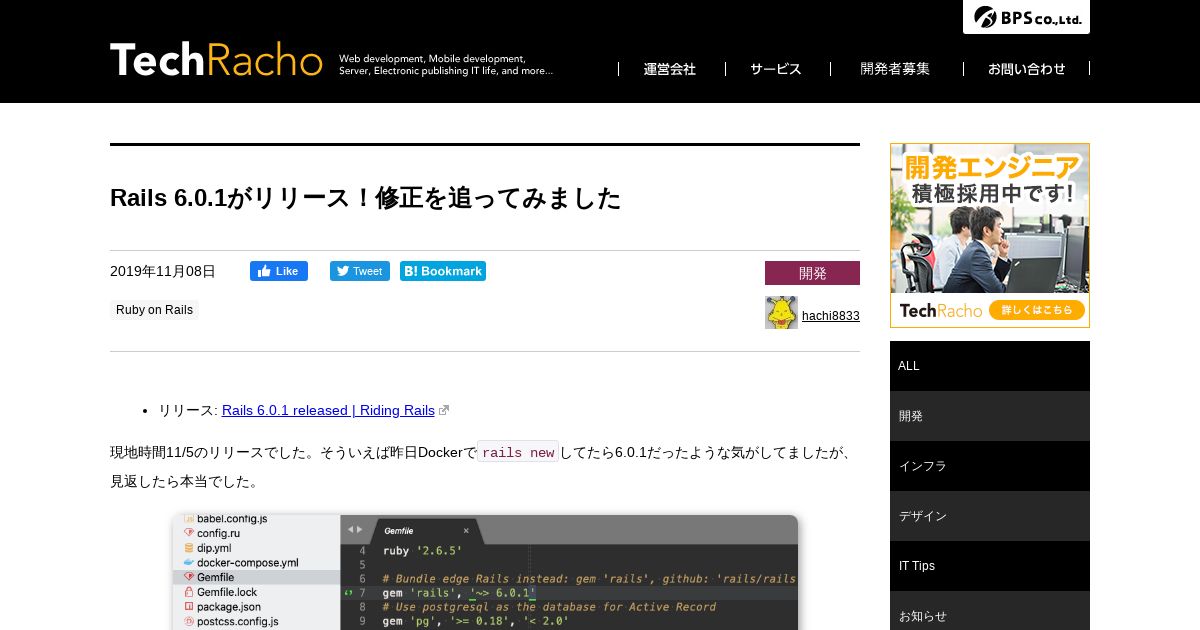
Task: Click the TechRacho site logo
Action: tap(216, 60)
